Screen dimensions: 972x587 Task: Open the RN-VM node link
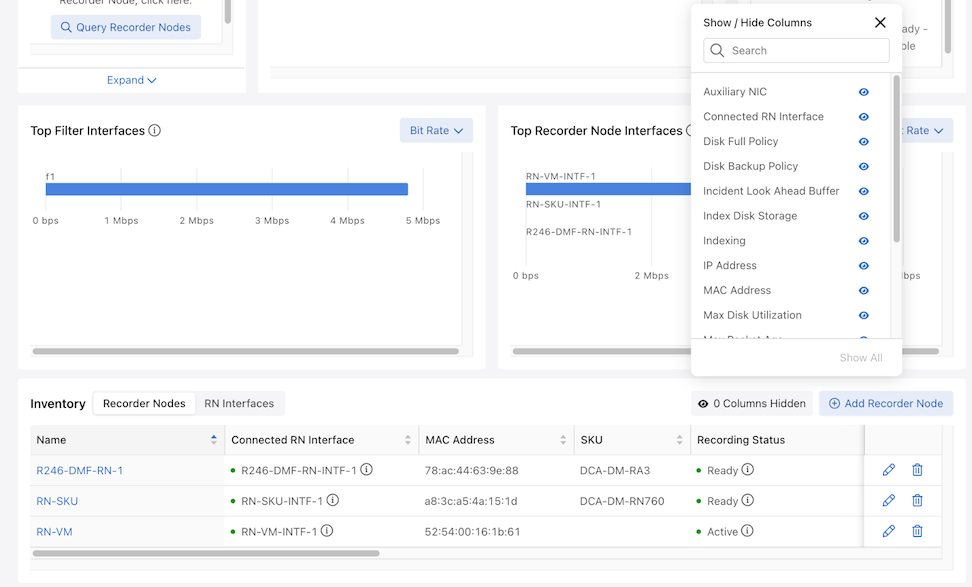54,532
